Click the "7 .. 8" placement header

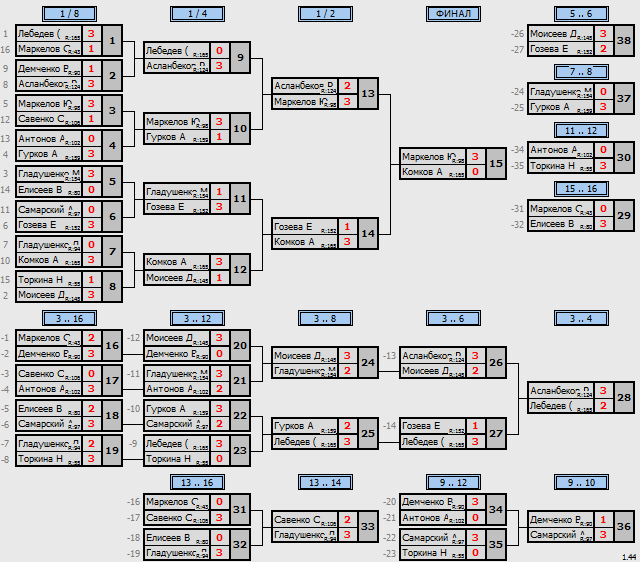click(x=581, y=72)
